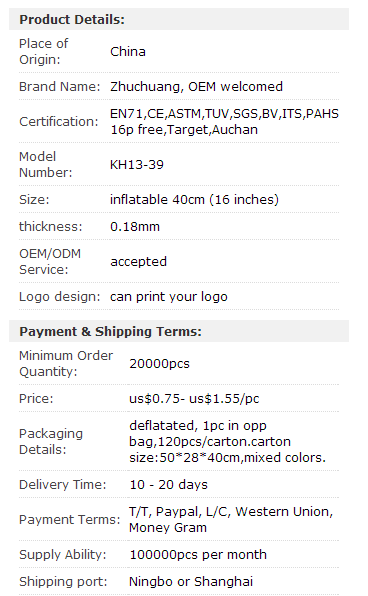Click the Certification label
This screenshot has height=596, width=368.
point(59,122)
